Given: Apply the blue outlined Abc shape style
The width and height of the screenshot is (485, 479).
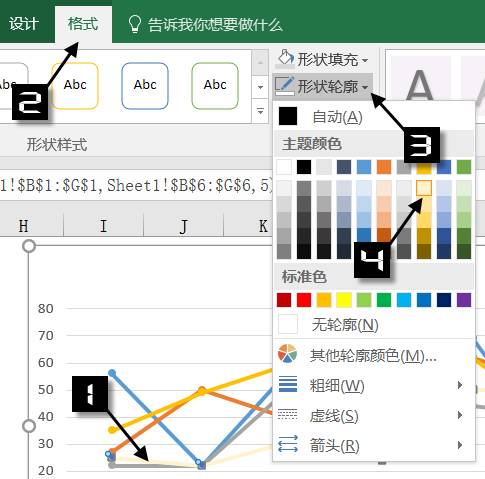Looking at the screenshot, I should coord(145,86).
